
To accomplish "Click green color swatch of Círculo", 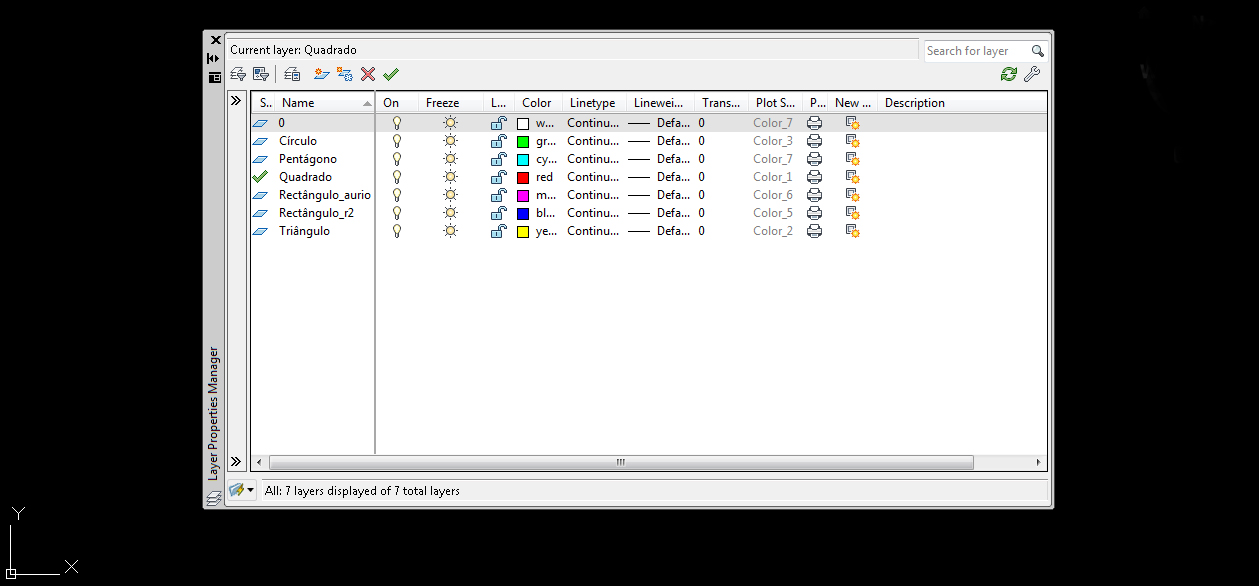I will tap(523, 141).
